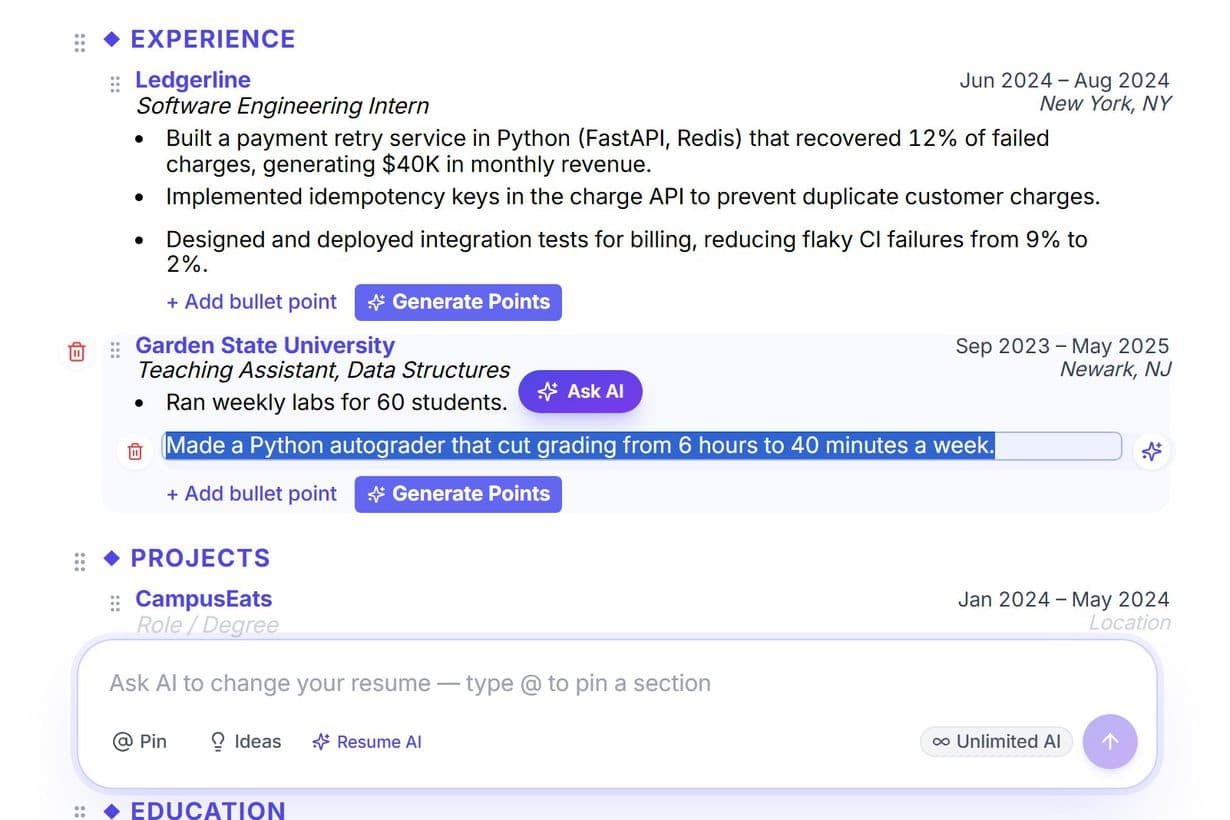Click the Location placeholder for CampusEats
The image size is (1230, 820).
[1130, 622]
